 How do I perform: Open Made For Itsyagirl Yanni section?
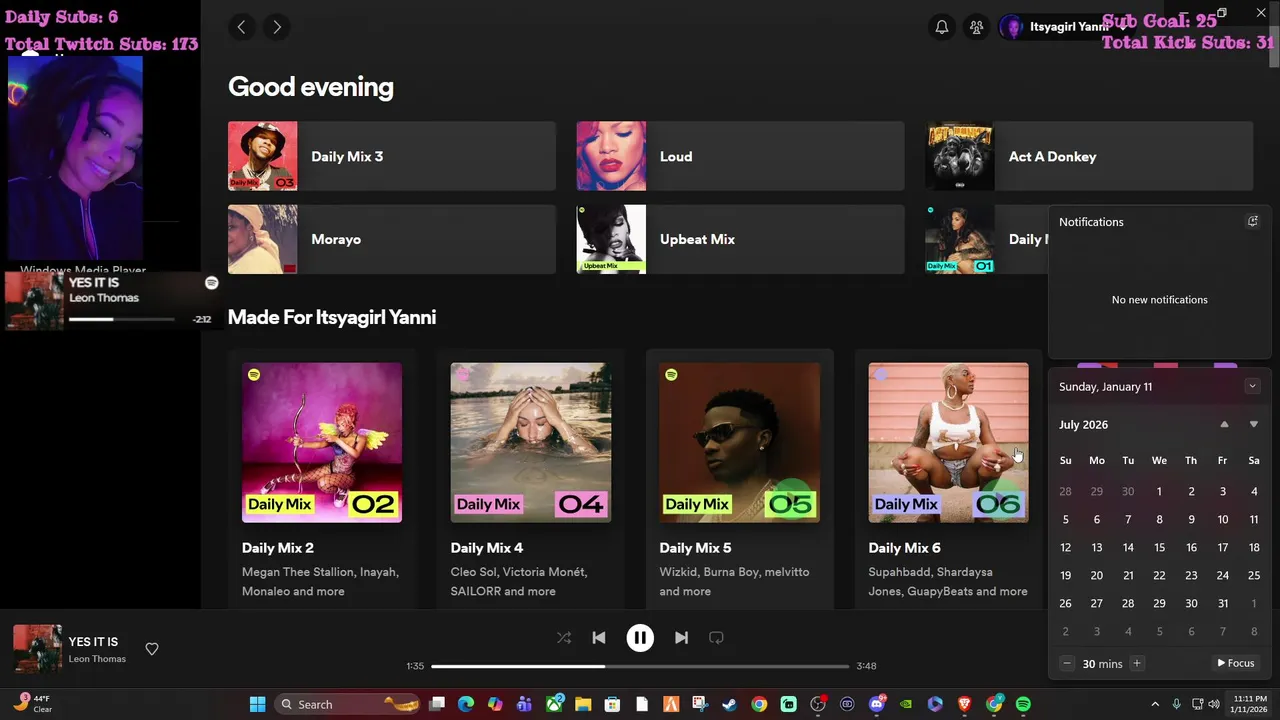click(x=332, y=317)
